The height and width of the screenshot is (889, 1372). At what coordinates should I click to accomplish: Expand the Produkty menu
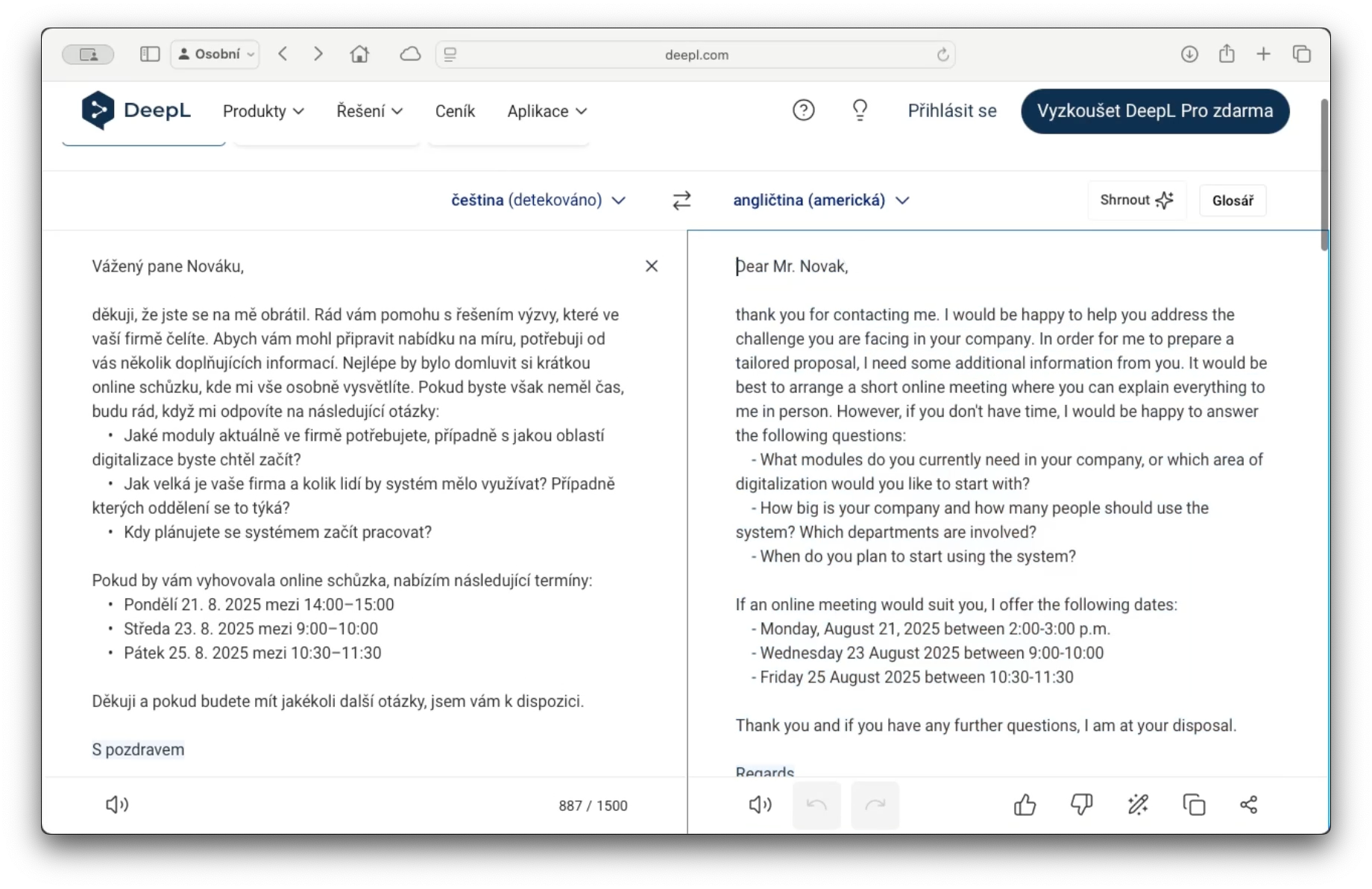263,111
